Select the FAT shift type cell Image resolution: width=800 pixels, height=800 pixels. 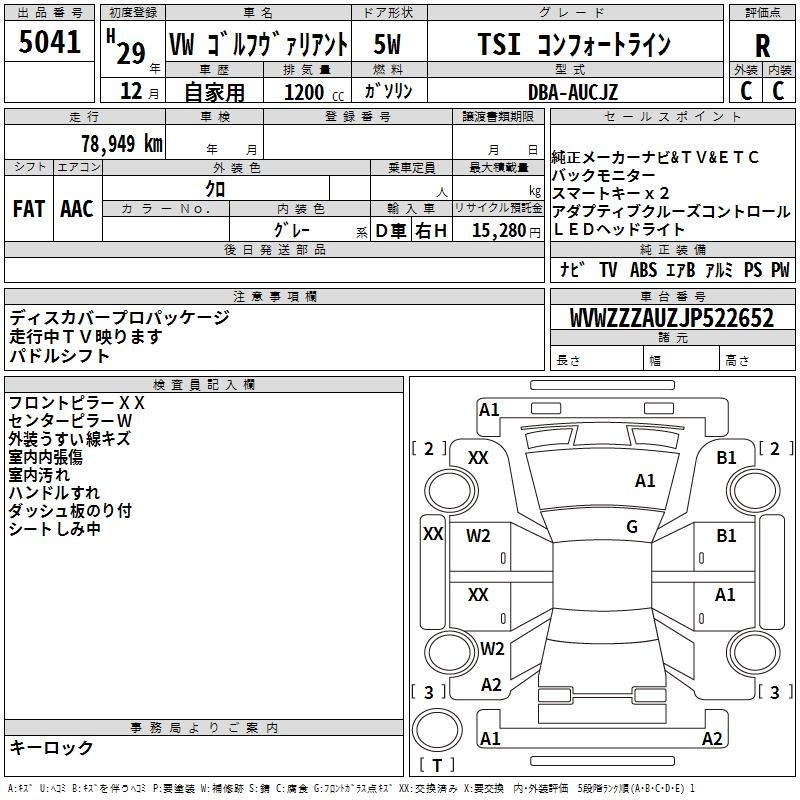click(x=29, y=208)
